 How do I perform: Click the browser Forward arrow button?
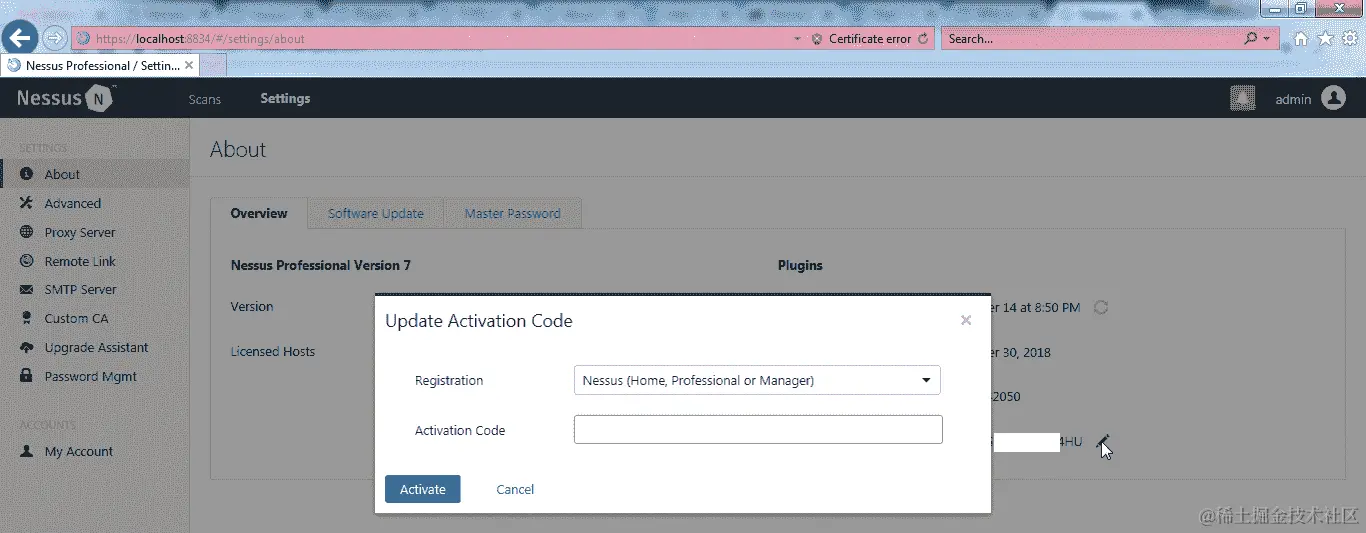click(55, 39)
